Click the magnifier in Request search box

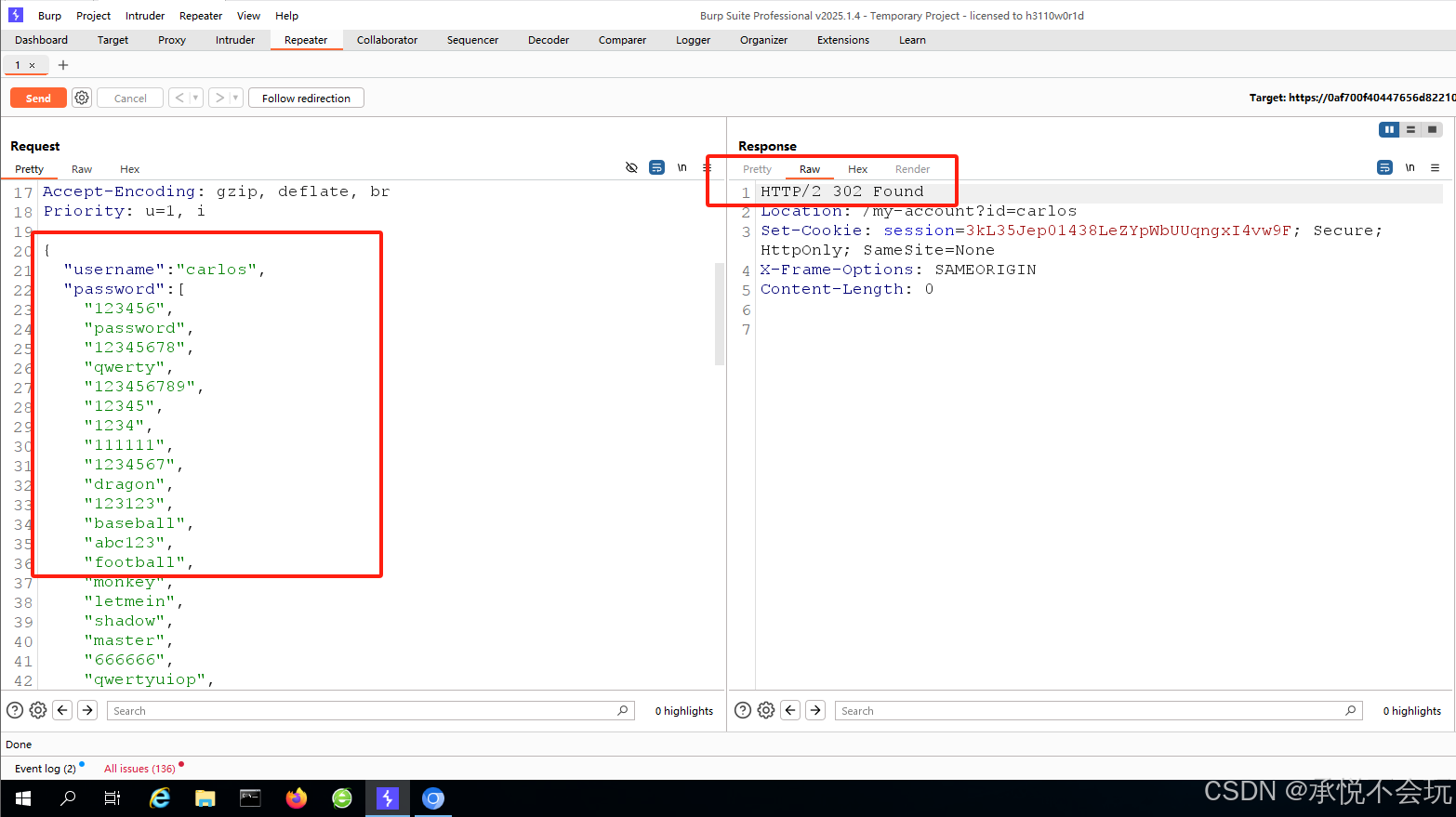point(623,710)
